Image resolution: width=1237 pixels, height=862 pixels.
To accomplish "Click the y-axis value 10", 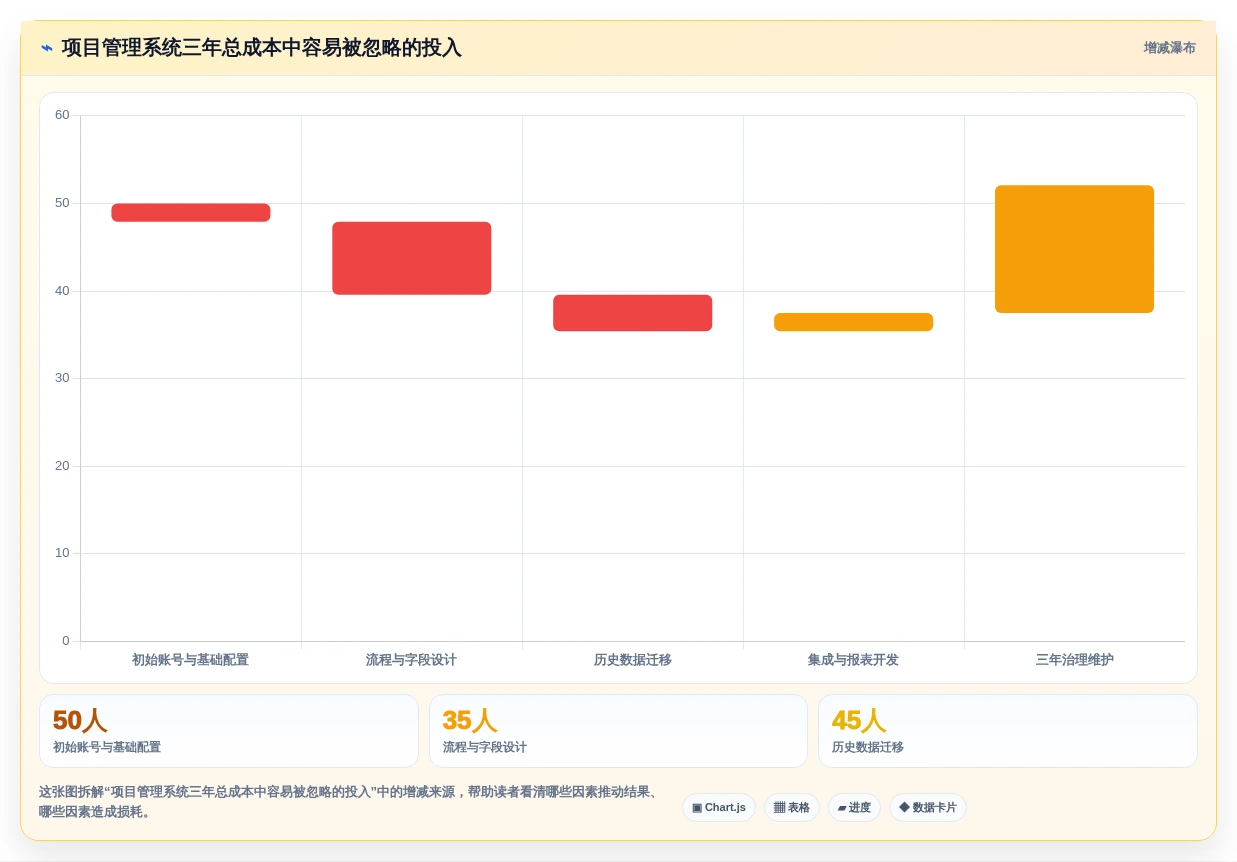I will [x=62, y=553].
